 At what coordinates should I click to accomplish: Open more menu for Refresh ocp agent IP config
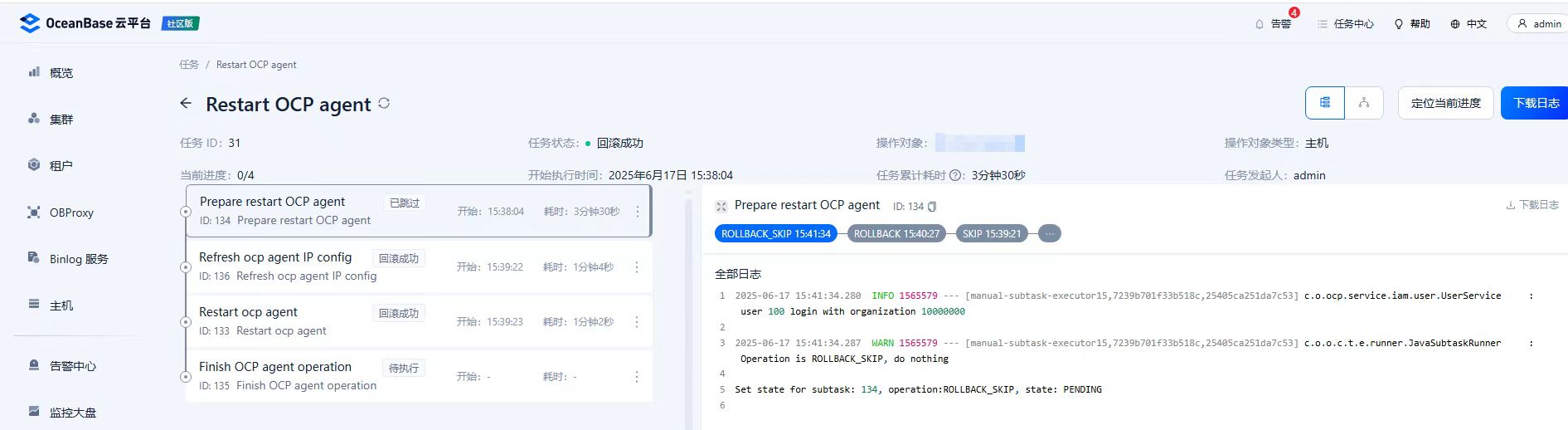click(x=637, y=267)
